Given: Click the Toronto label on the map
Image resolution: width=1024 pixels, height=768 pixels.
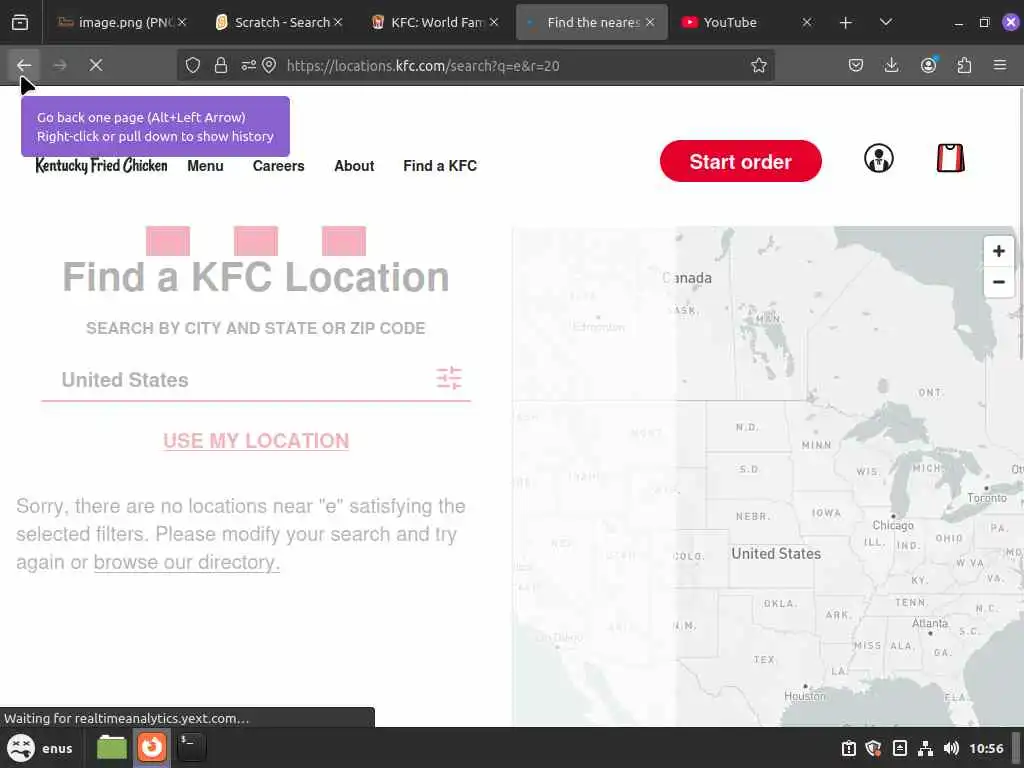Looking at the screenshot, I should 987,498.
